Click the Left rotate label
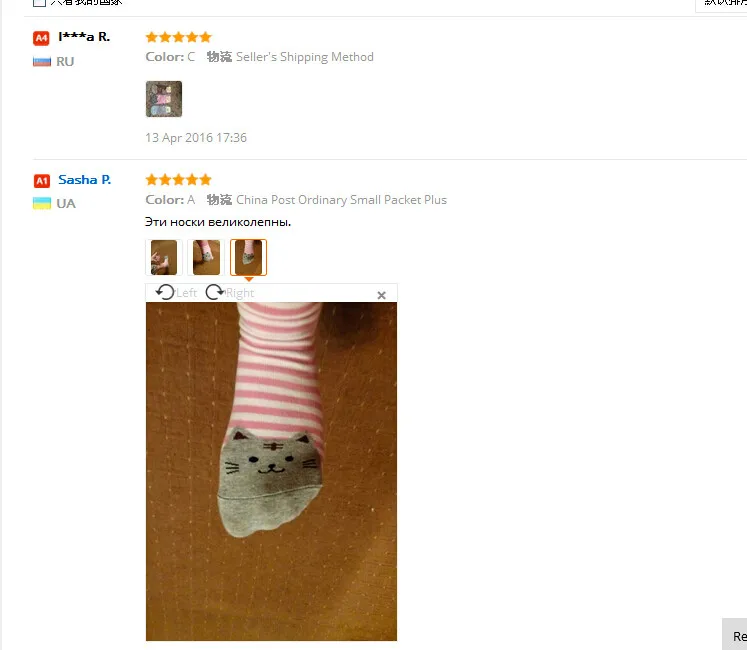The image size is (747, 650). [186, 293]
